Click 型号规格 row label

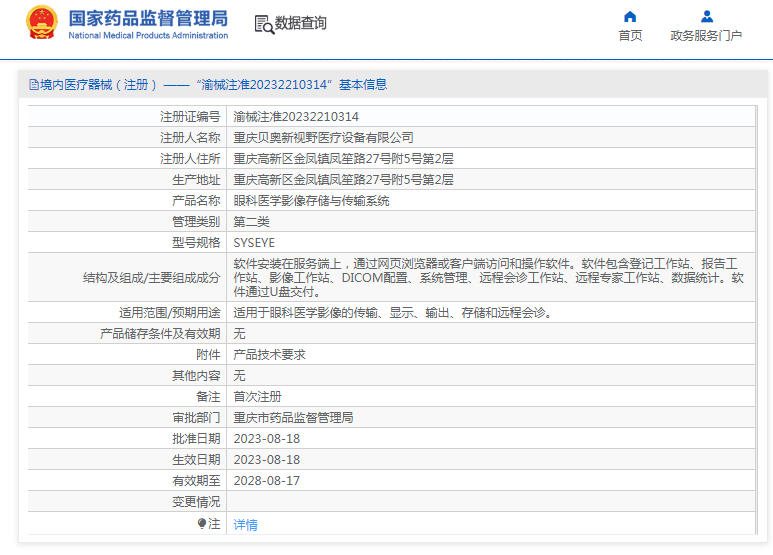coord(196,243)
